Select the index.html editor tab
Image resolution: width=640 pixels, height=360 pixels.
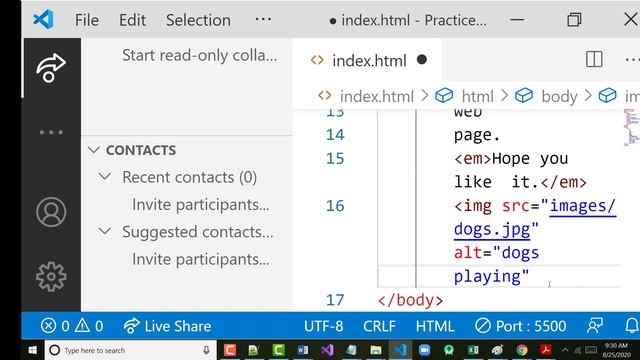[367, 60]
